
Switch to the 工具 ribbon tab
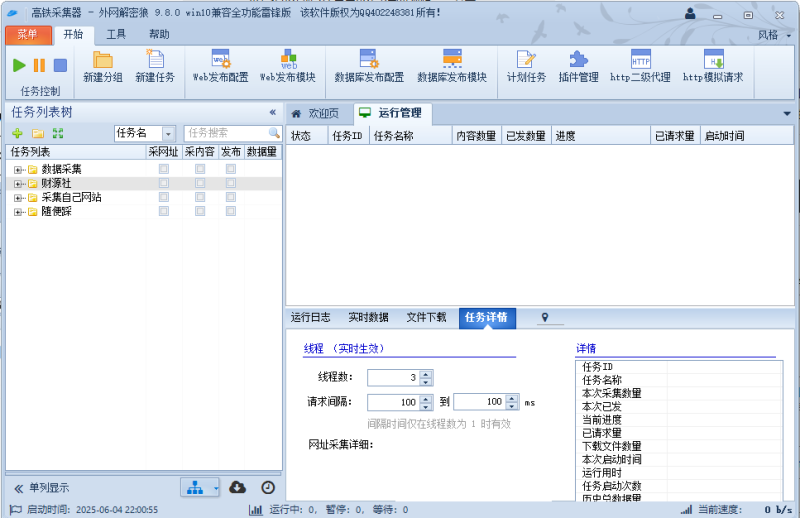click(117, 34)
